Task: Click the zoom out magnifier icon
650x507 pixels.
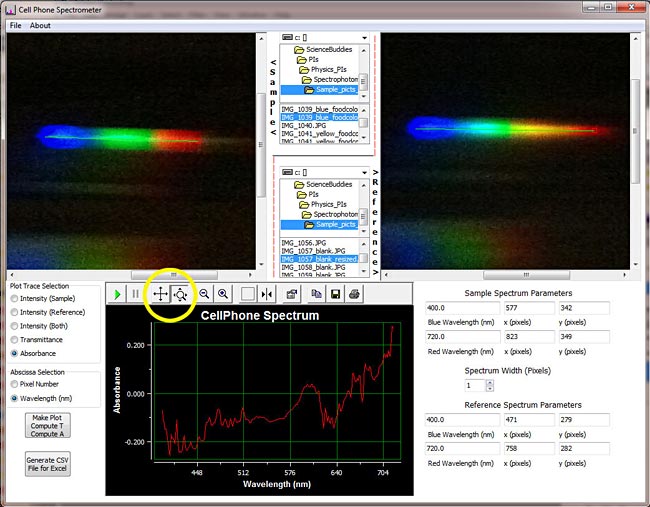Action: (204, 294)
